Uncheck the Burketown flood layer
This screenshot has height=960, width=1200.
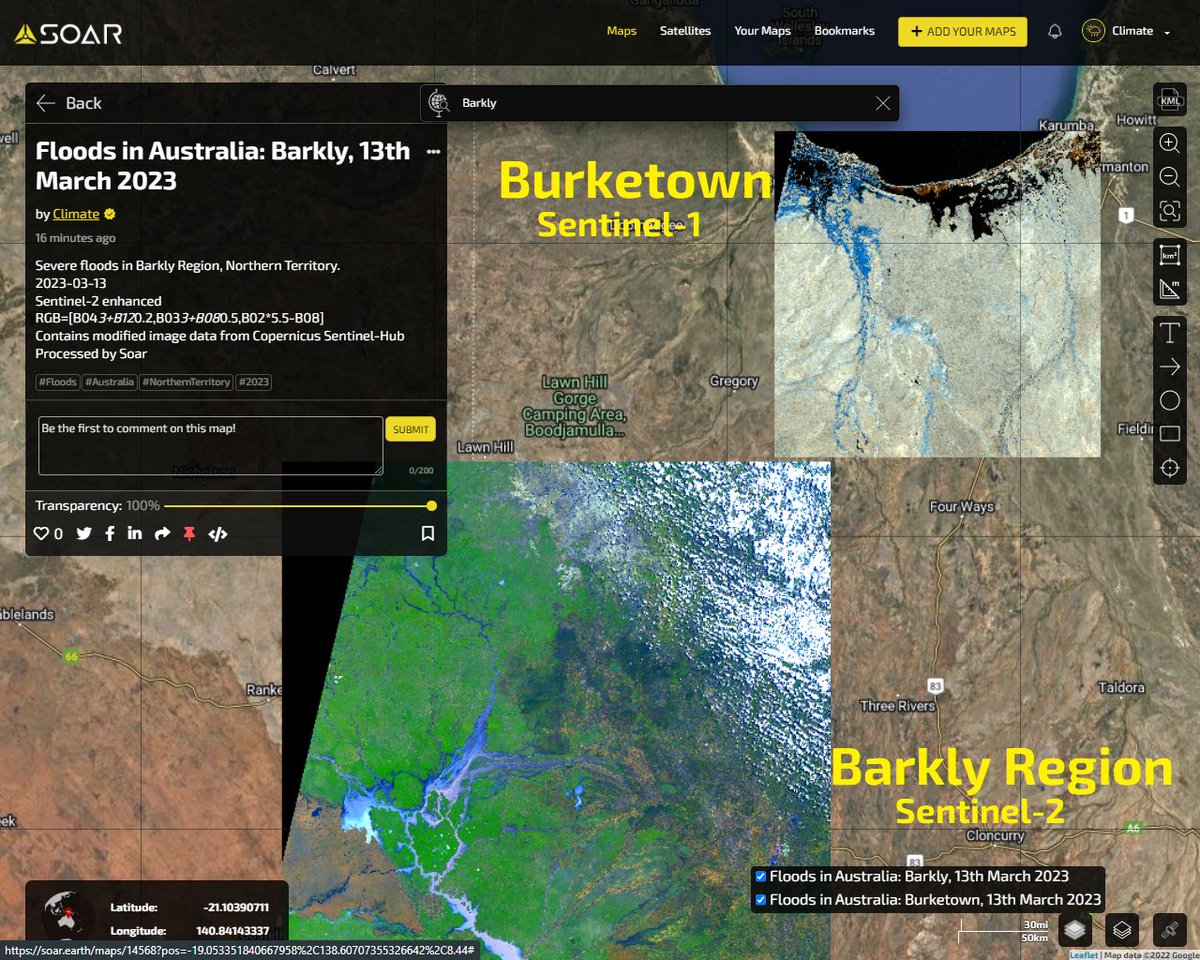[760, 899]
